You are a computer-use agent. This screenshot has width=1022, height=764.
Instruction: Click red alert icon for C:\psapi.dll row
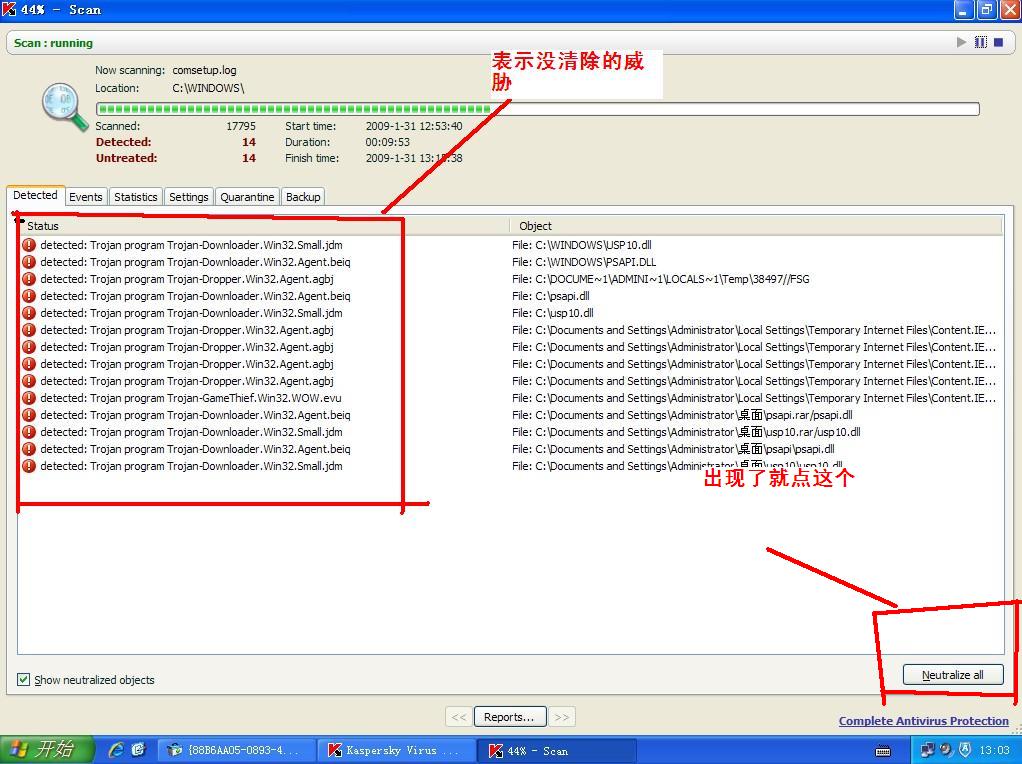(x=29, y=296)
